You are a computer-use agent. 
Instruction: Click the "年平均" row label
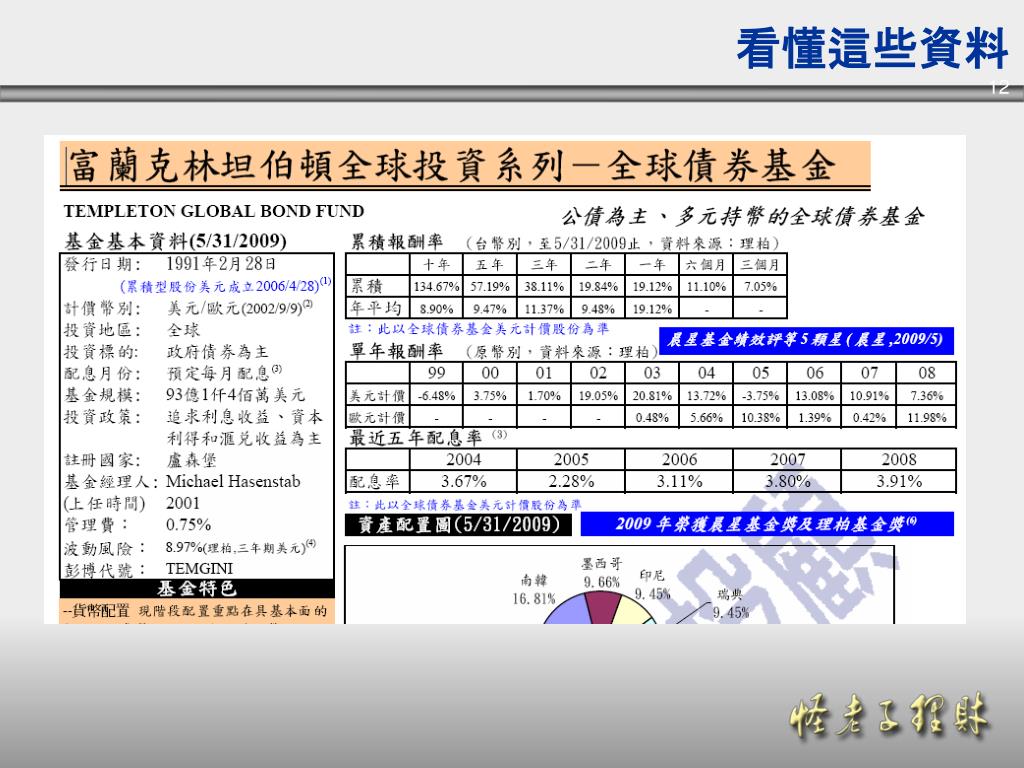[376, 308]
